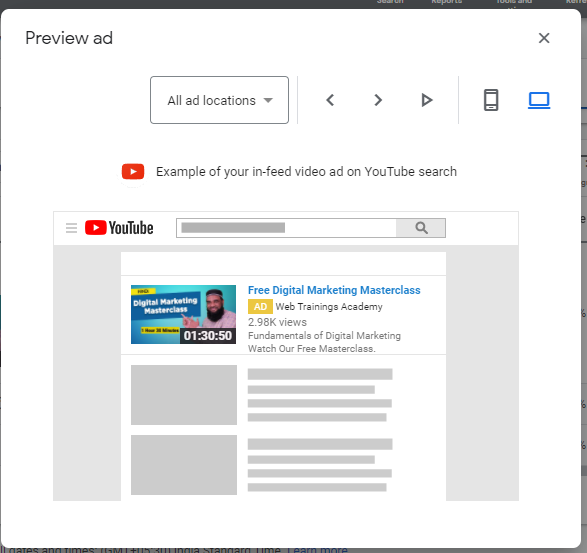Open the Digital Marketing Masterclass thumbnail
The width and height of the screenshot is (587, 553).
click(x=183, y=315)
